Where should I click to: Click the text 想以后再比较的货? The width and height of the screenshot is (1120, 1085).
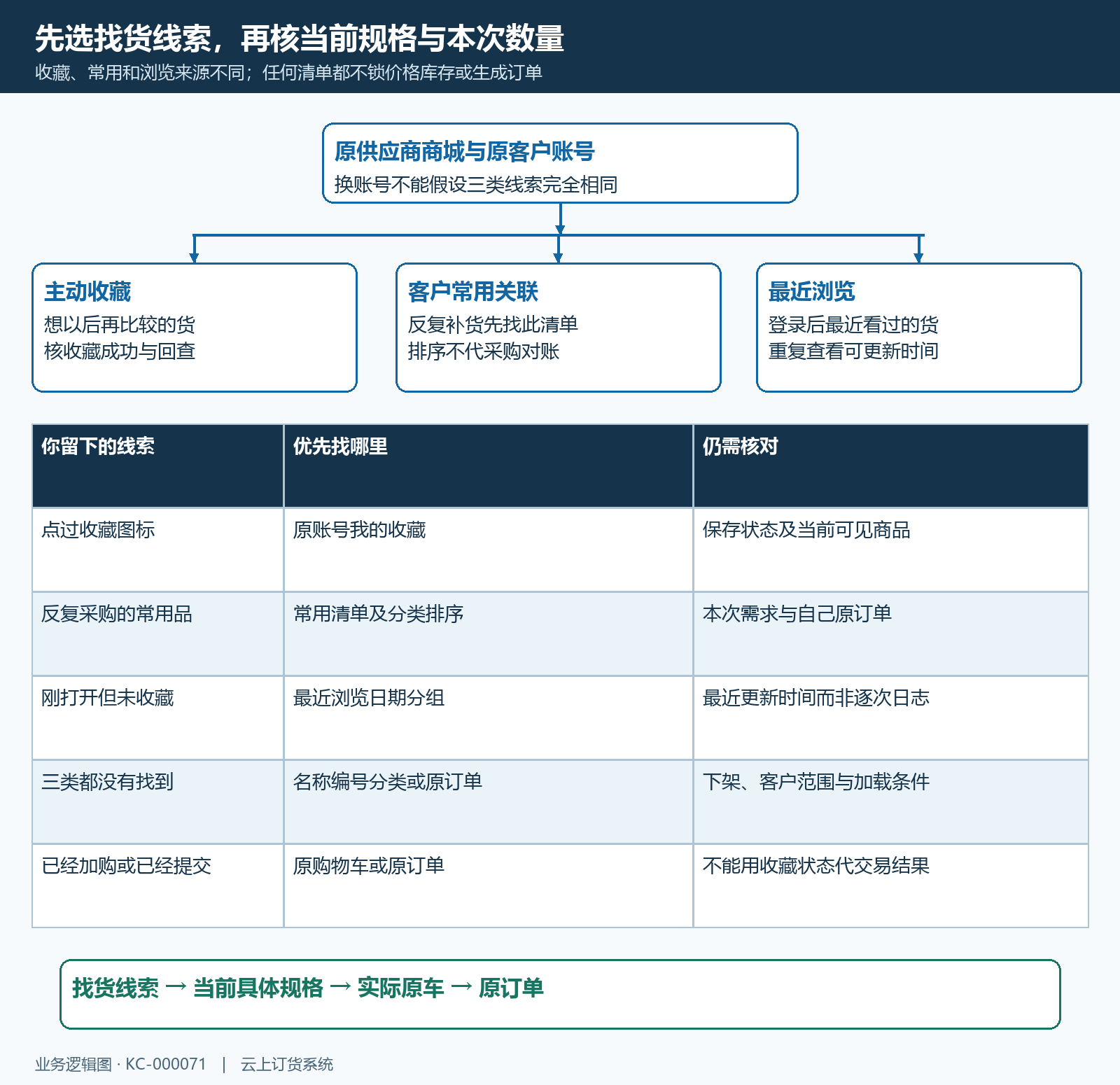(x=119, y=324)
